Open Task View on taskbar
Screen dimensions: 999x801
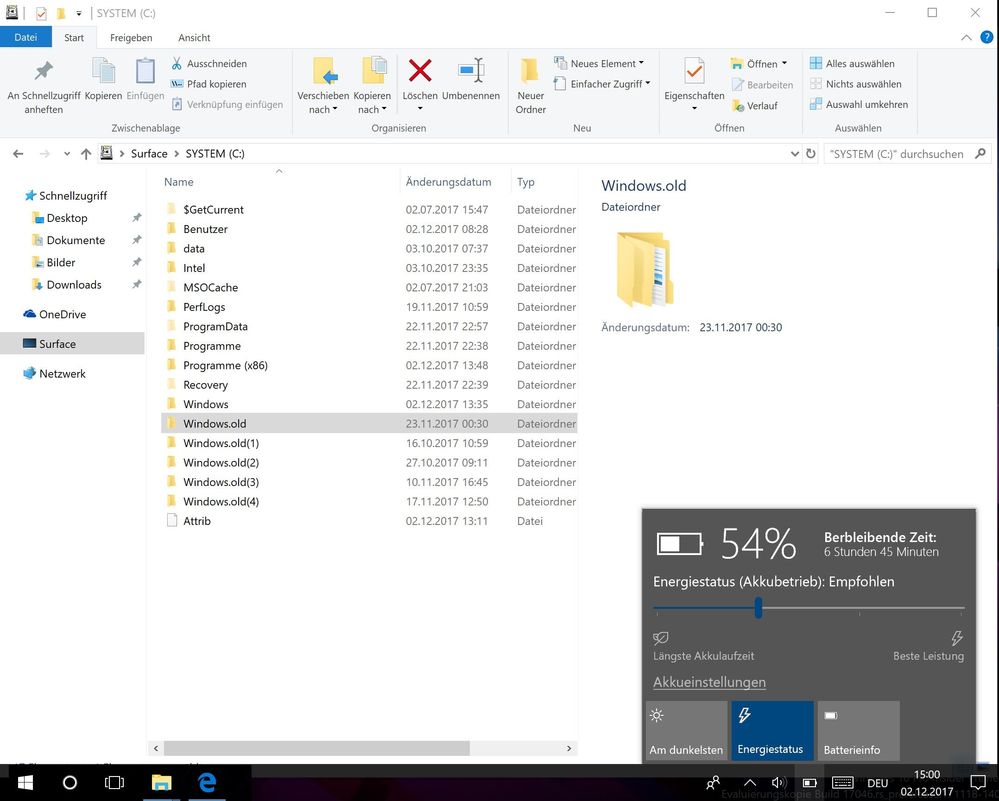tap(115, 782)
